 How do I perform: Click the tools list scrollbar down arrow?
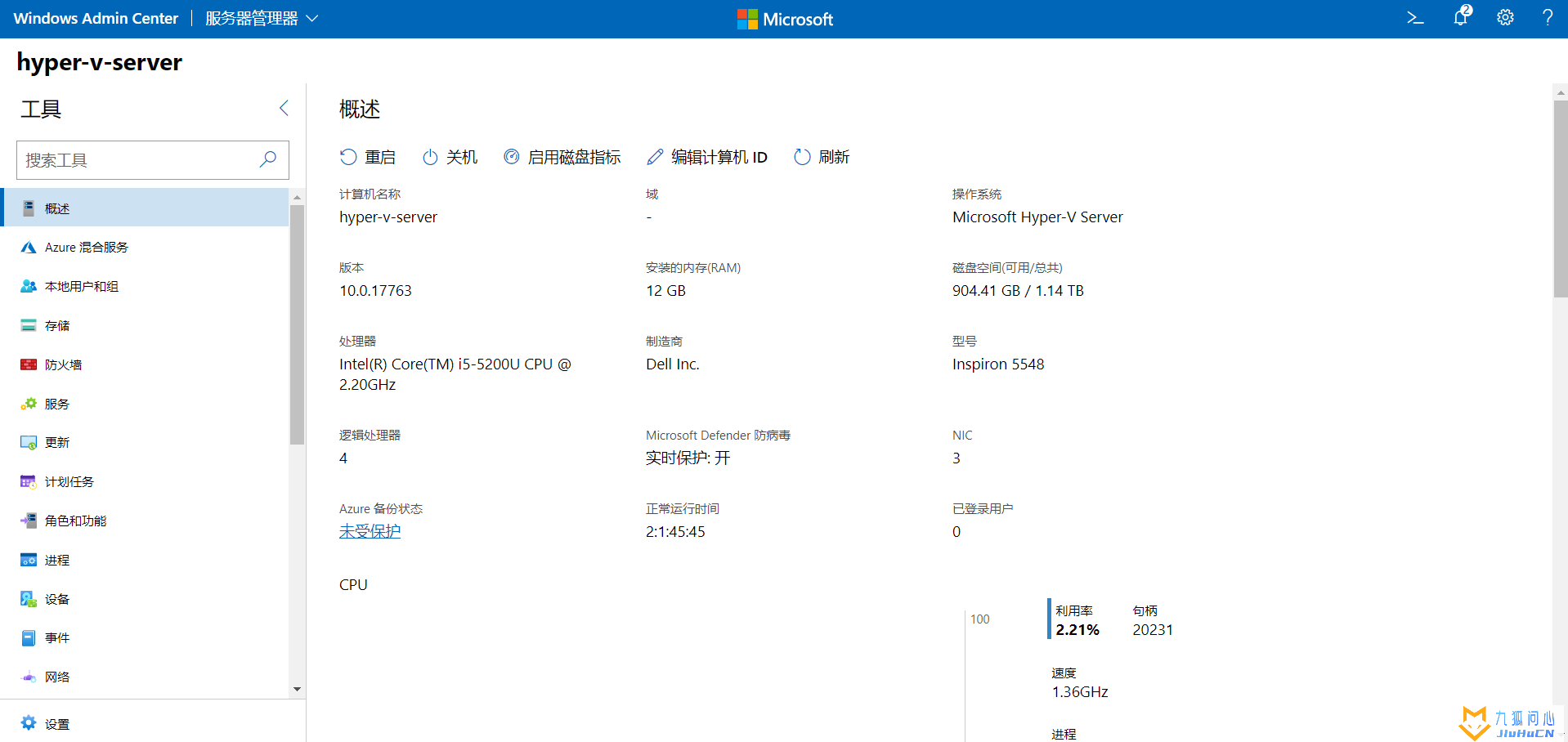tap(297, 690)
